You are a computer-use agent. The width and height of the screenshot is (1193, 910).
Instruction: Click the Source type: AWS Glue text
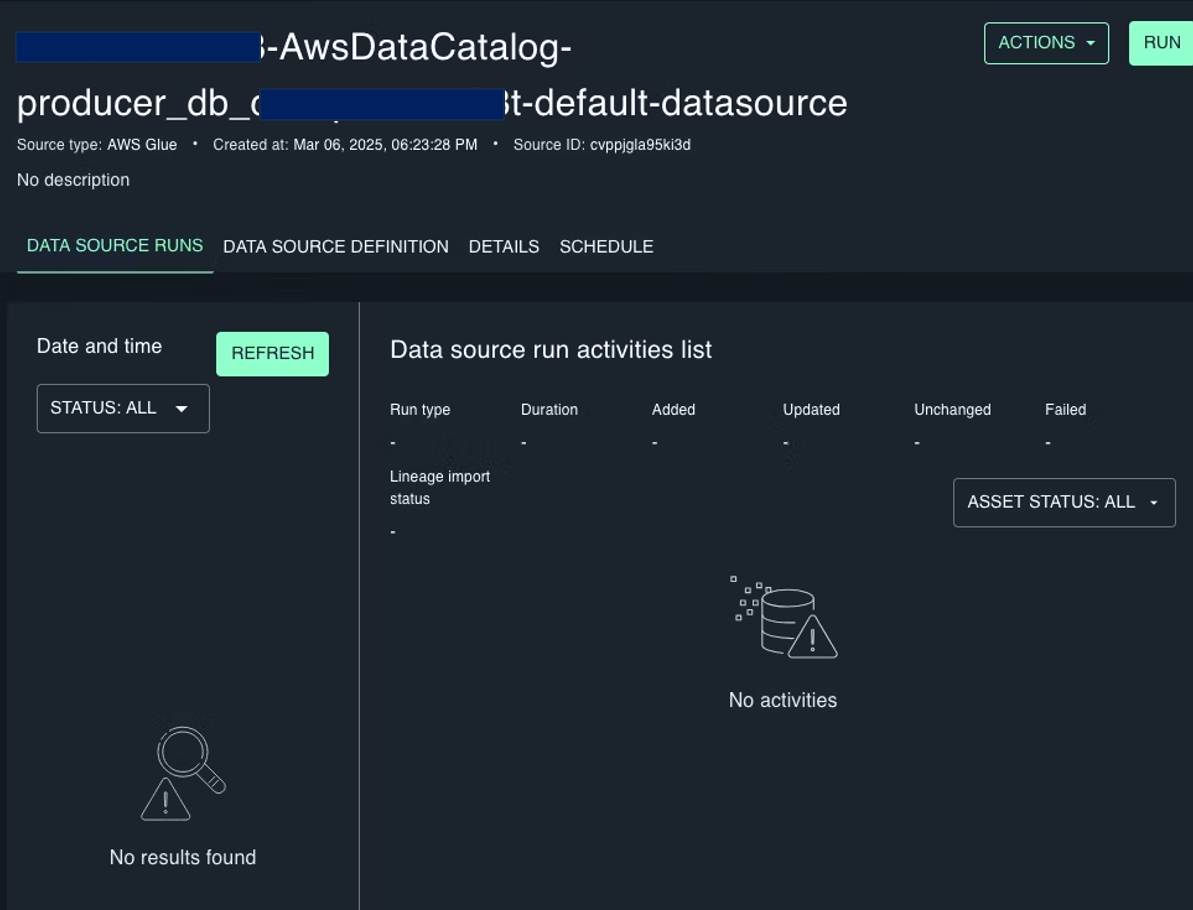pos(97,145)
